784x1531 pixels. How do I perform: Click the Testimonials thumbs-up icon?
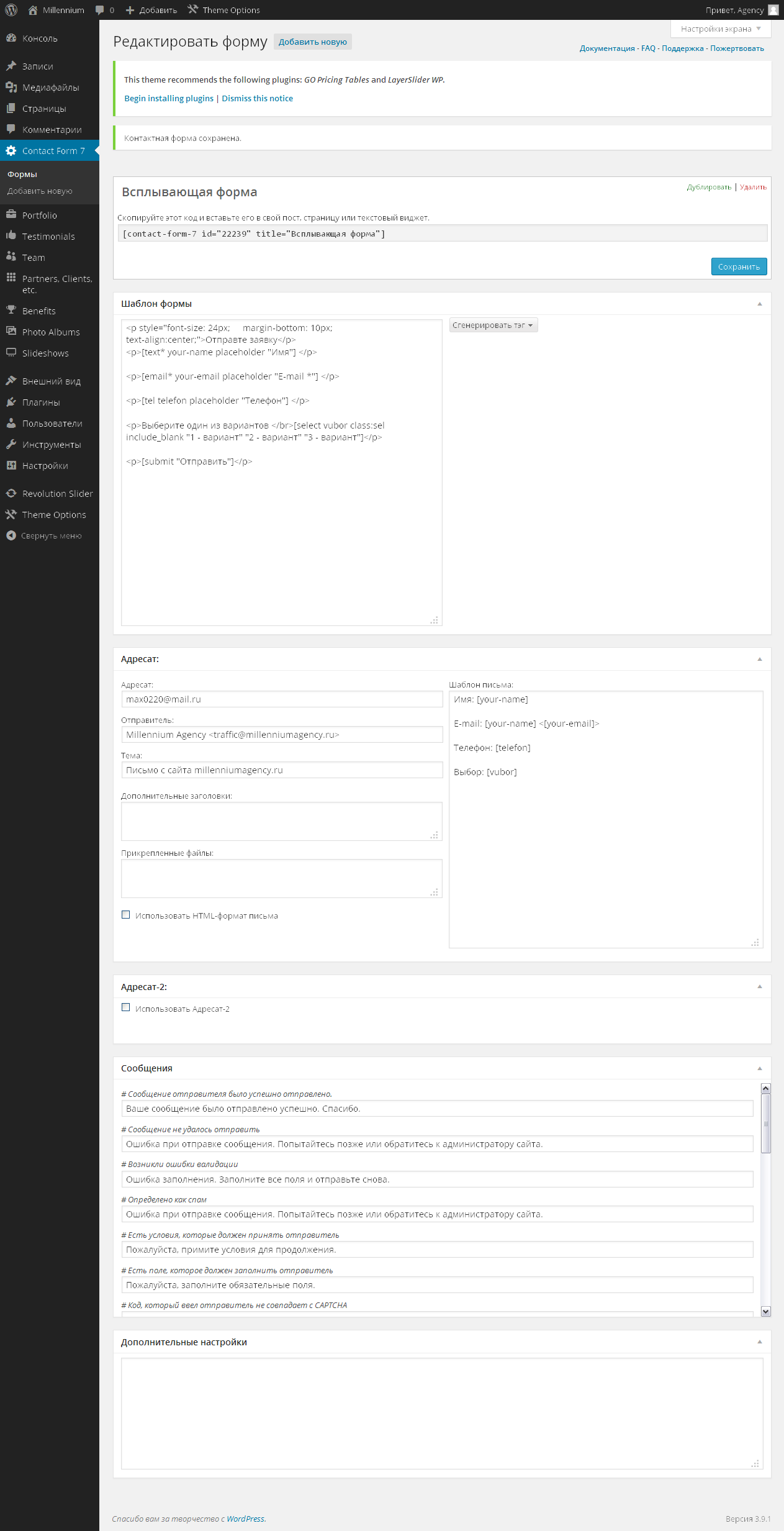pos(11,236)
